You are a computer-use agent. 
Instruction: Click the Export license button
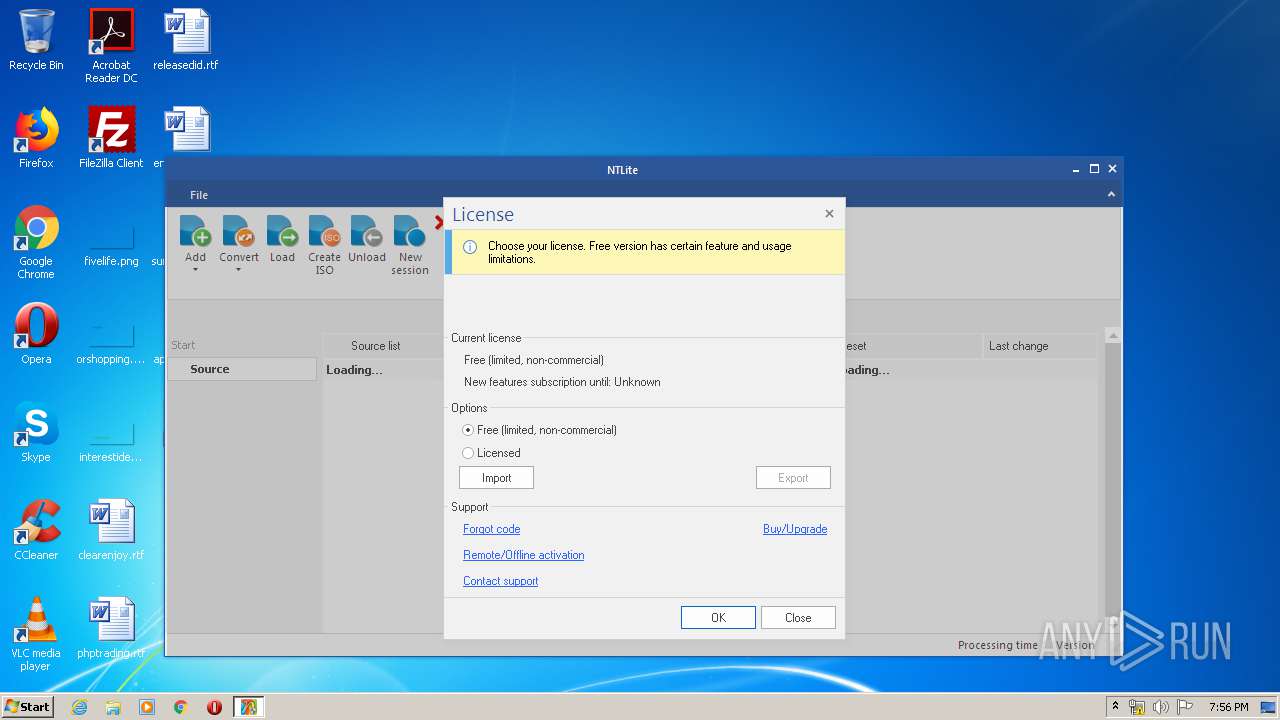pos(793,478)
